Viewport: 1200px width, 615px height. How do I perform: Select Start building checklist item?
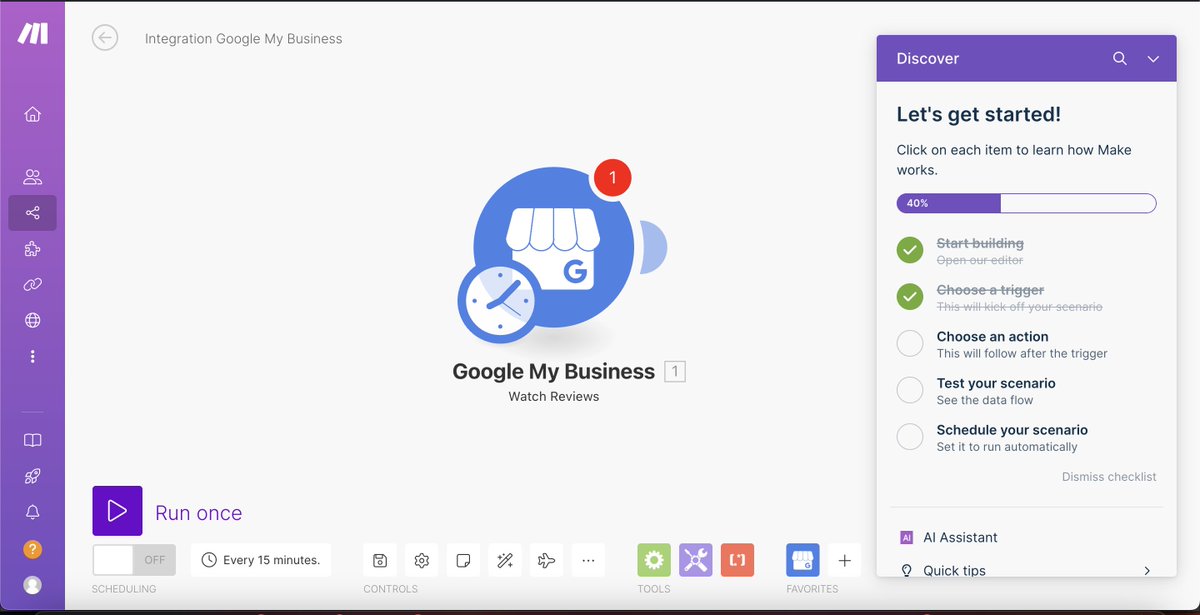1026,250
